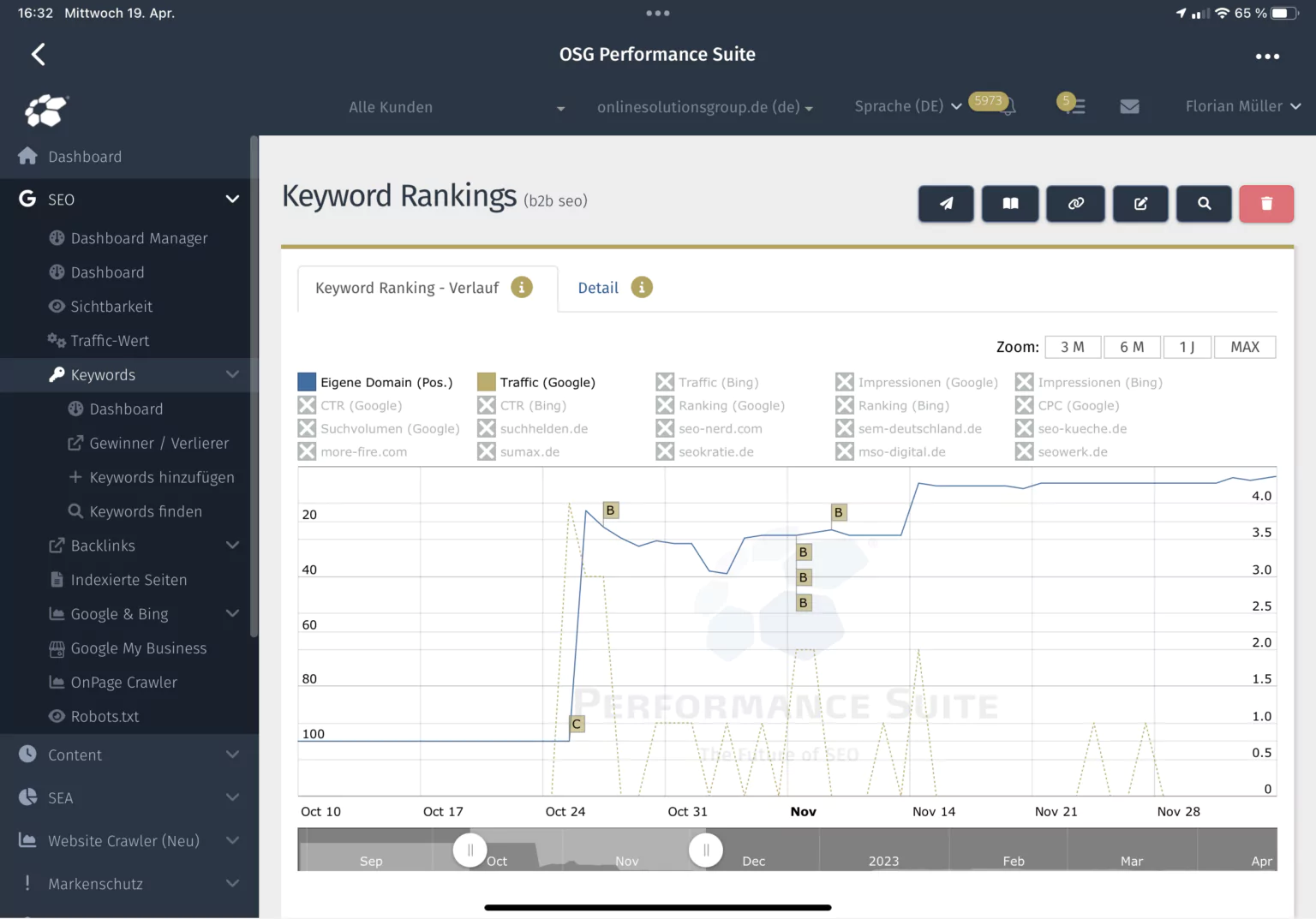Image resolution: width=1316 pixels, height=919 pixels.
Task: Click the C marker on the chart
Action: click(x=577, y=725)
